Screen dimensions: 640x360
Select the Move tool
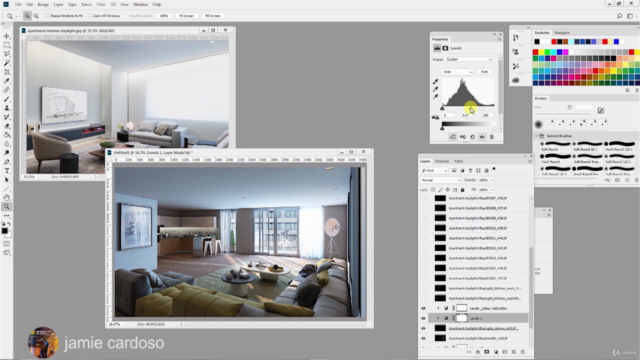click(x=7, y=36)
